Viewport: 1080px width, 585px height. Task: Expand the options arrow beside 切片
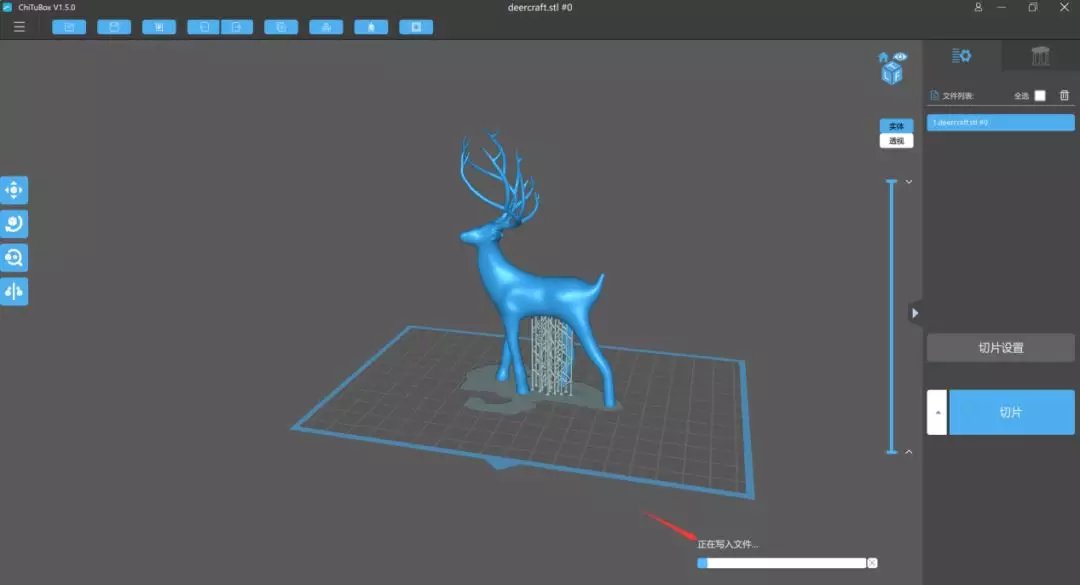pyautogui.click(x=937, y=412)
